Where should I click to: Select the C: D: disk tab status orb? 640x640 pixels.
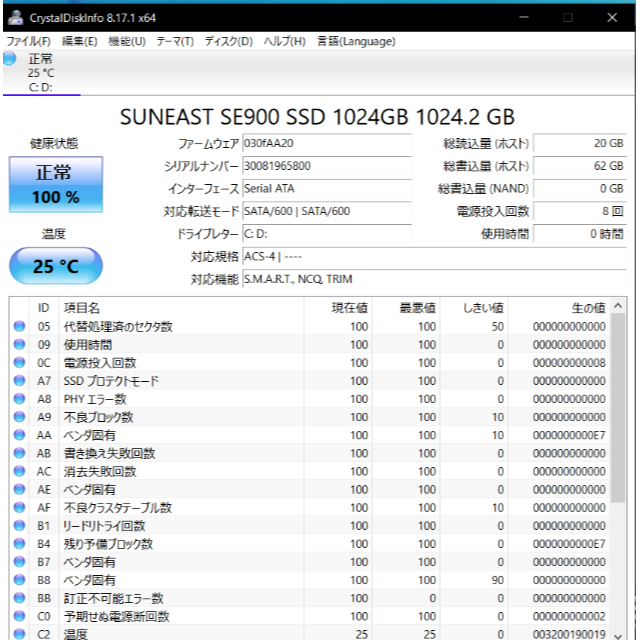(10, 58)
